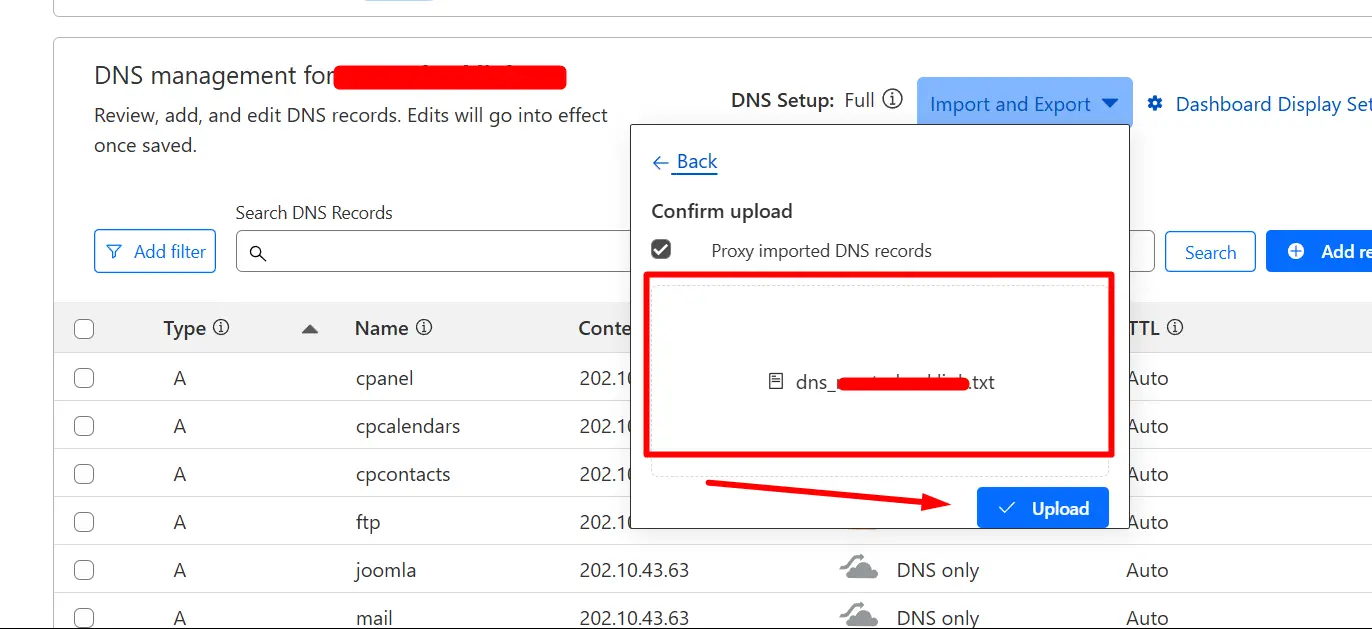Click the uploaded dns txt file icon

[x=775, y=382]
